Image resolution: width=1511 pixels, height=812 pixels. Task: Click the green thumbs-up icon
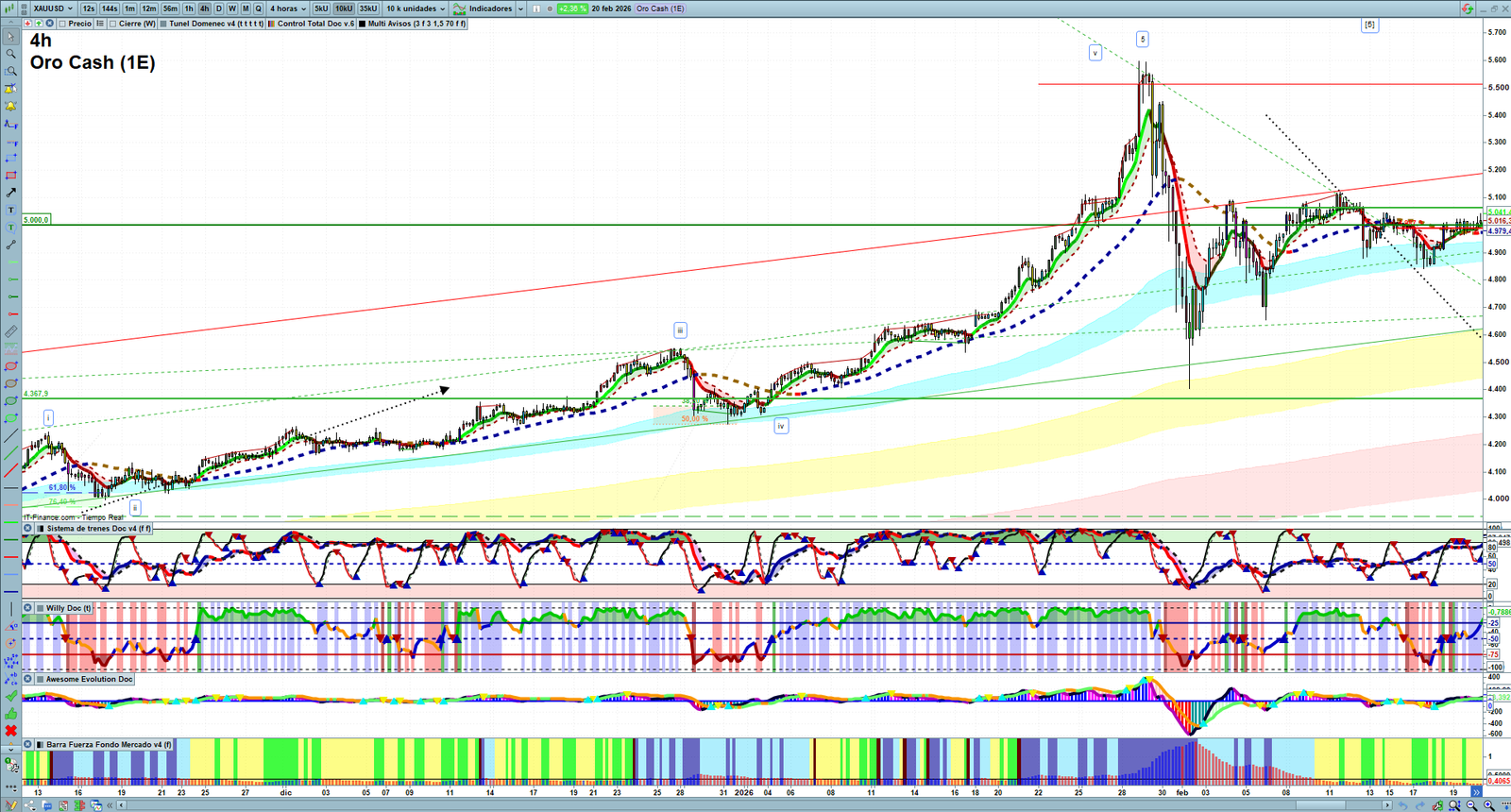(x=11, y=714)
